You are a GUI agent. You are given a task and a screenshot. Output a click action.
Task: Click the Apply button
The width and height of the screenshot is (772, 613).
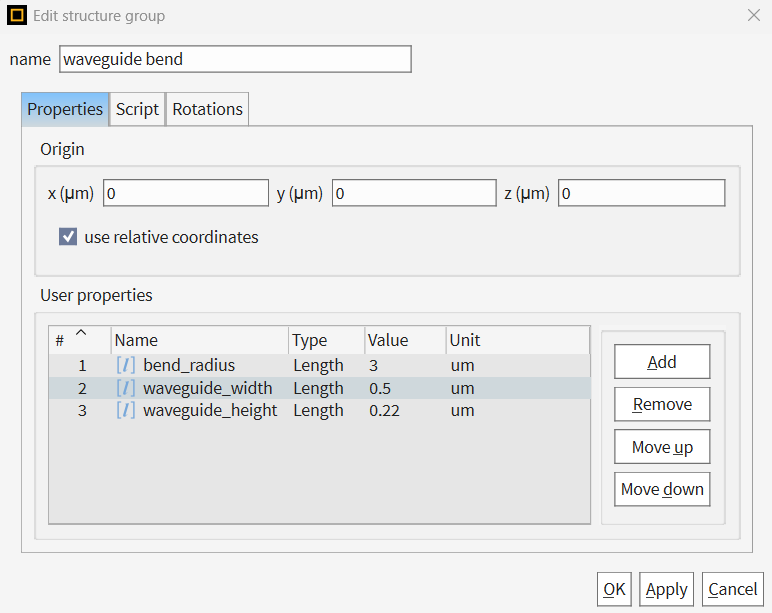667,589
